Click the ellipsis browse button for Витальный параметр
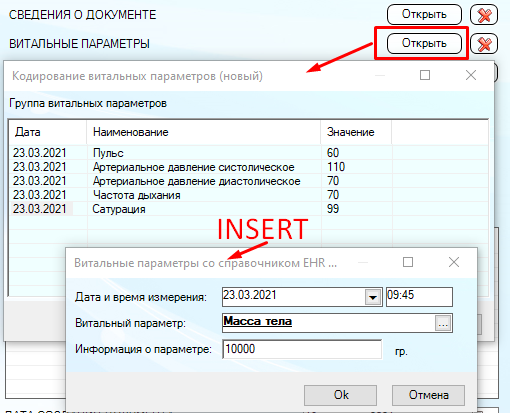Viewport: 510px width, 413px height. pos(443,323)
